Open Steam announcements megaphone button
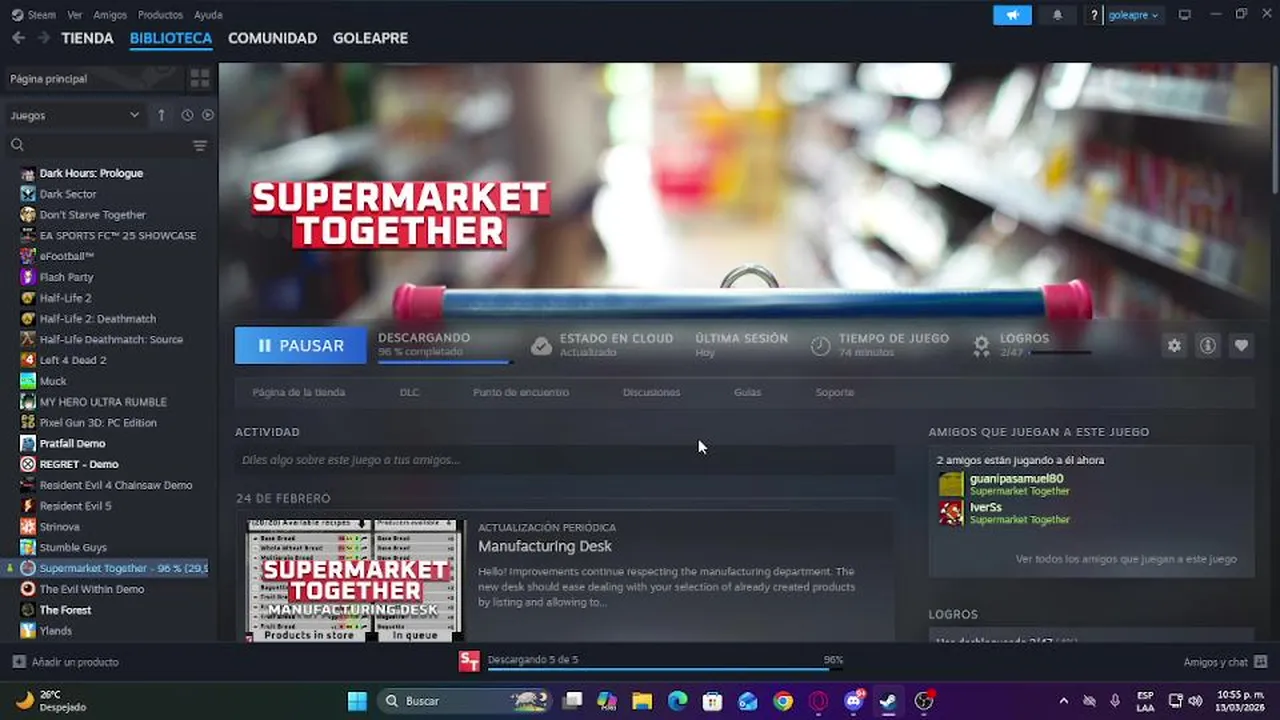 (x=1012, y=15)
